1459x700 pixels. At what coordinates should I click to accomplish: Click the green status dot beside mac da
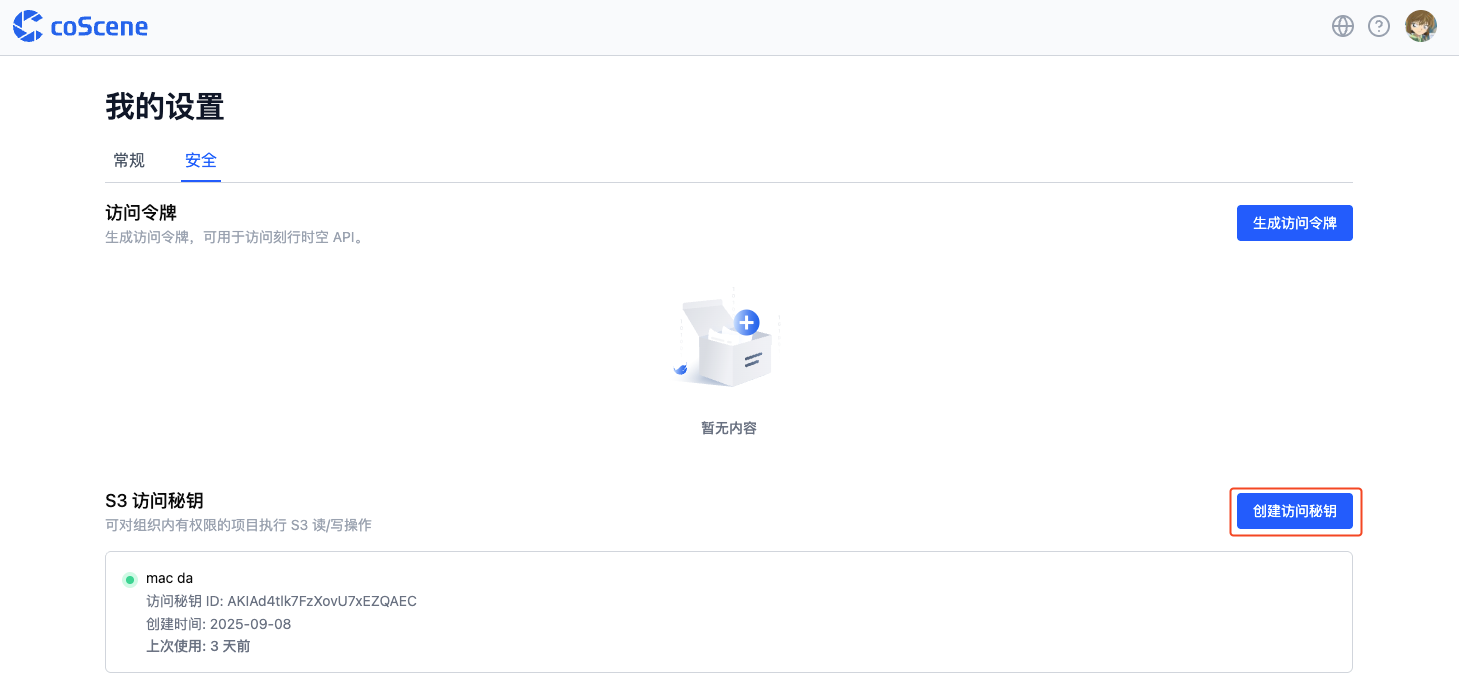(129, 579)
